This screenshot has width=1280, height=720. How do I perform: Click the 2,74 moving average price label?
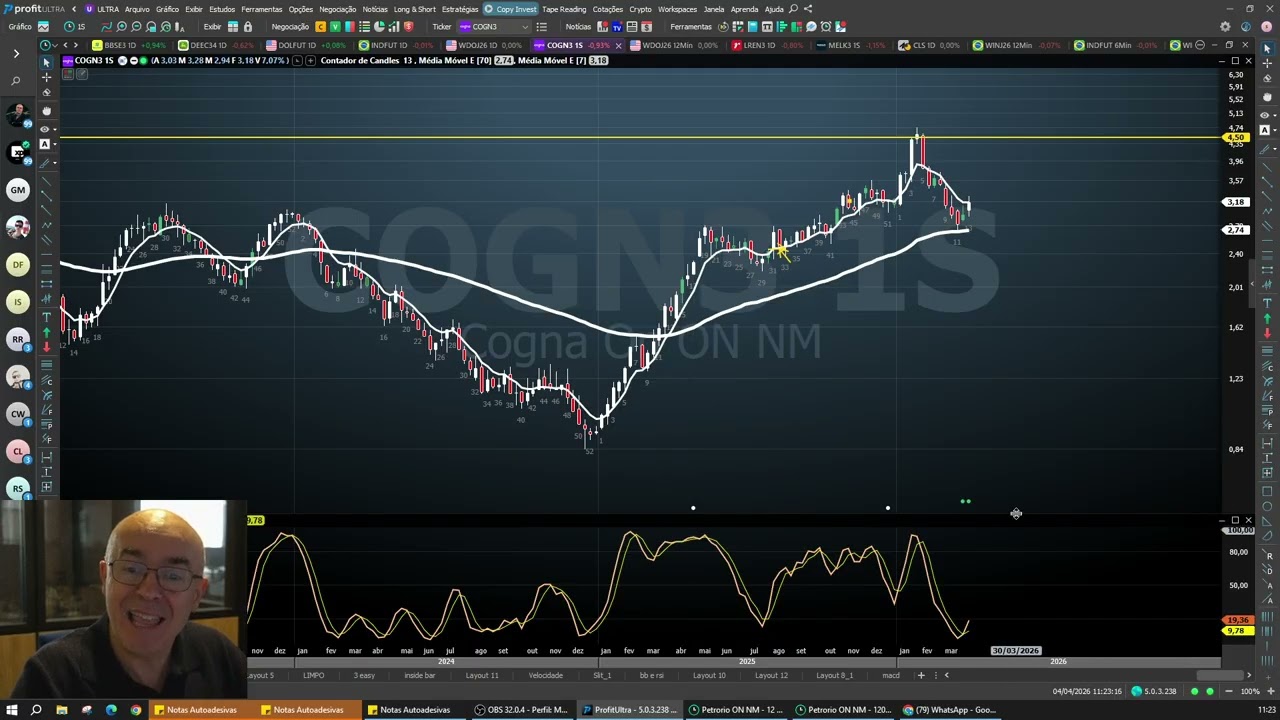click(x=1236, y=230)
